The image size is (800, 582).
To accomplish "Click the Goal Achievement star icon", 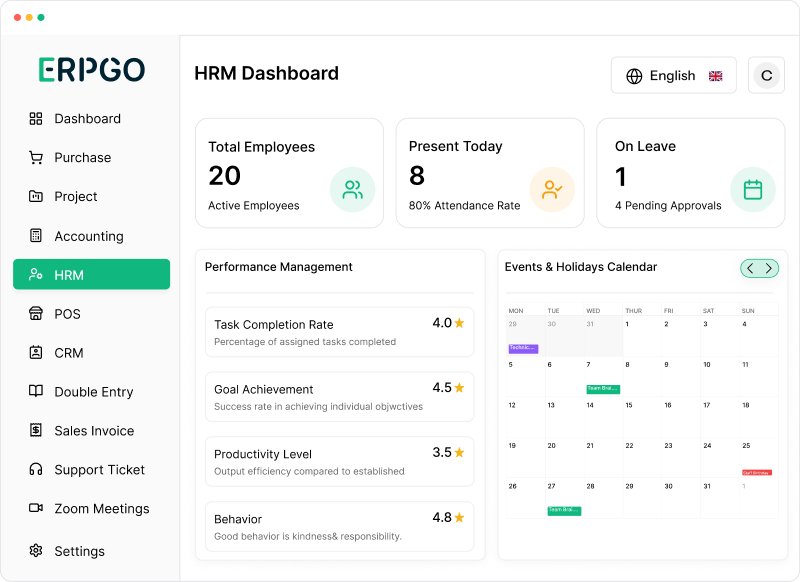I will (x=459, y=388).
